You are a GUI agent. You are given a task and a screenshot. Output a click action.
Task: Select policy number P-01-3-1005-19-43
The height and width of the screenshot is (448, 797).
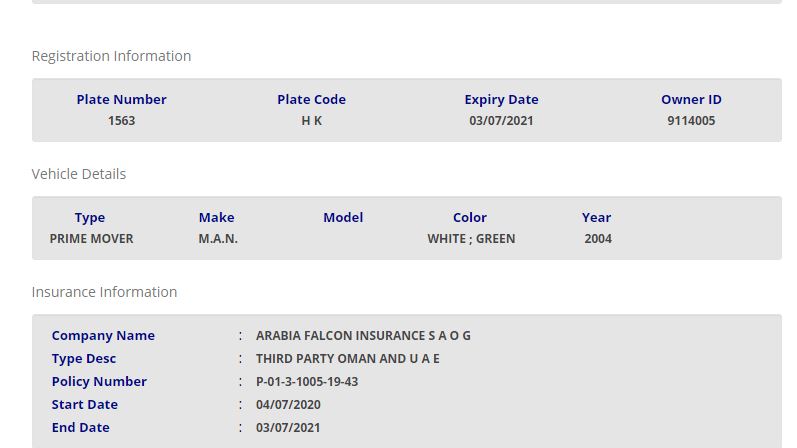[x=307, y=382]
